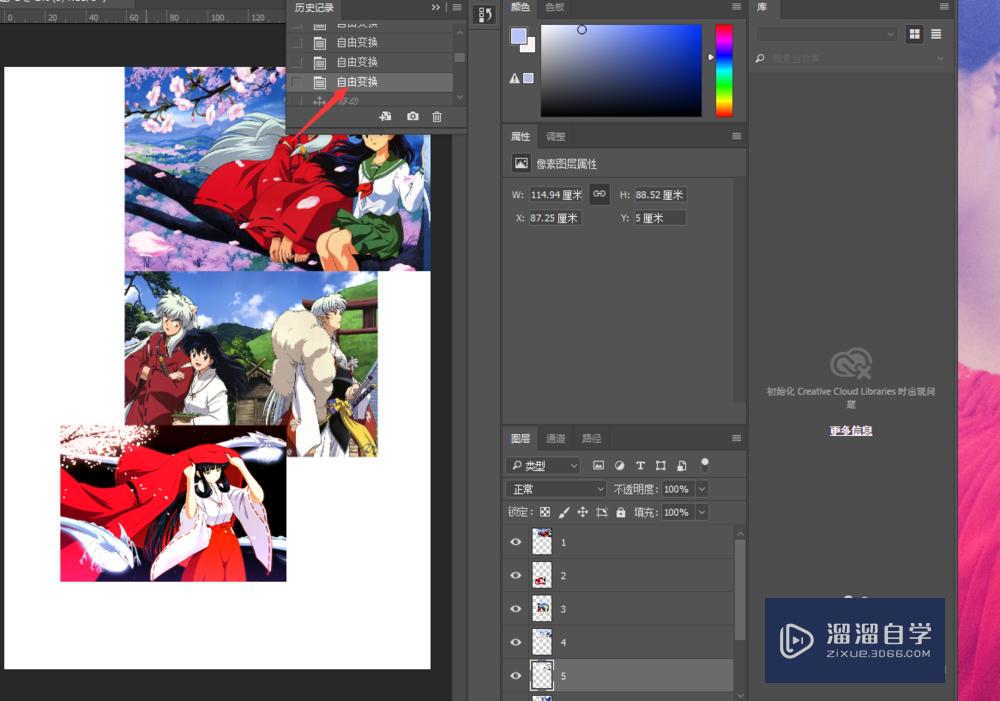This screenshot has width=1000, height=701.
Task: Lock layer position with move icon
Action: click(582, 512)
